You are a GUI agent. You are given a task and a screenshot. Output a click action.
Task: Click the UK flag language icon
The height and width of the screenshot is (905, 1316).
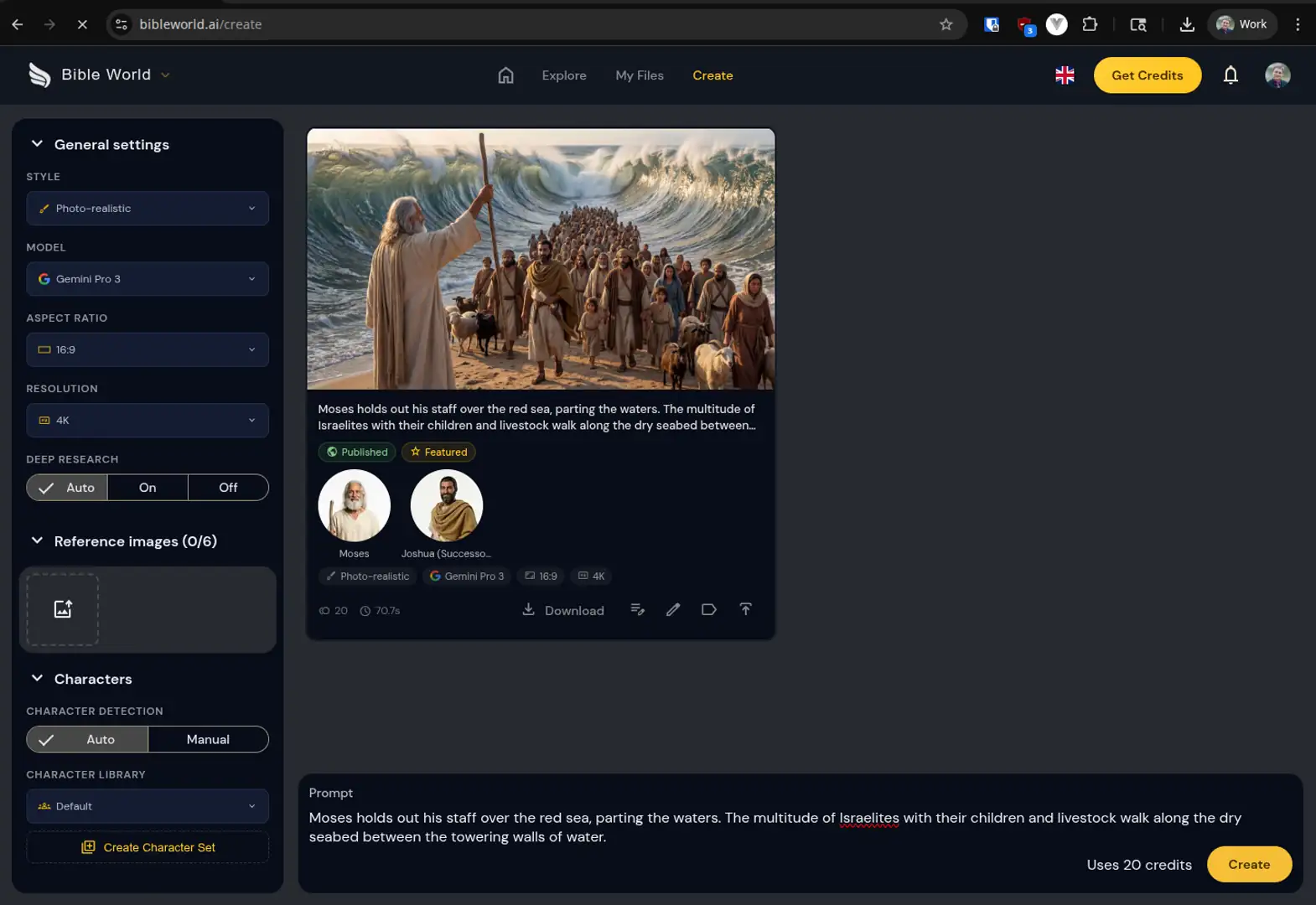point(1065,75)
